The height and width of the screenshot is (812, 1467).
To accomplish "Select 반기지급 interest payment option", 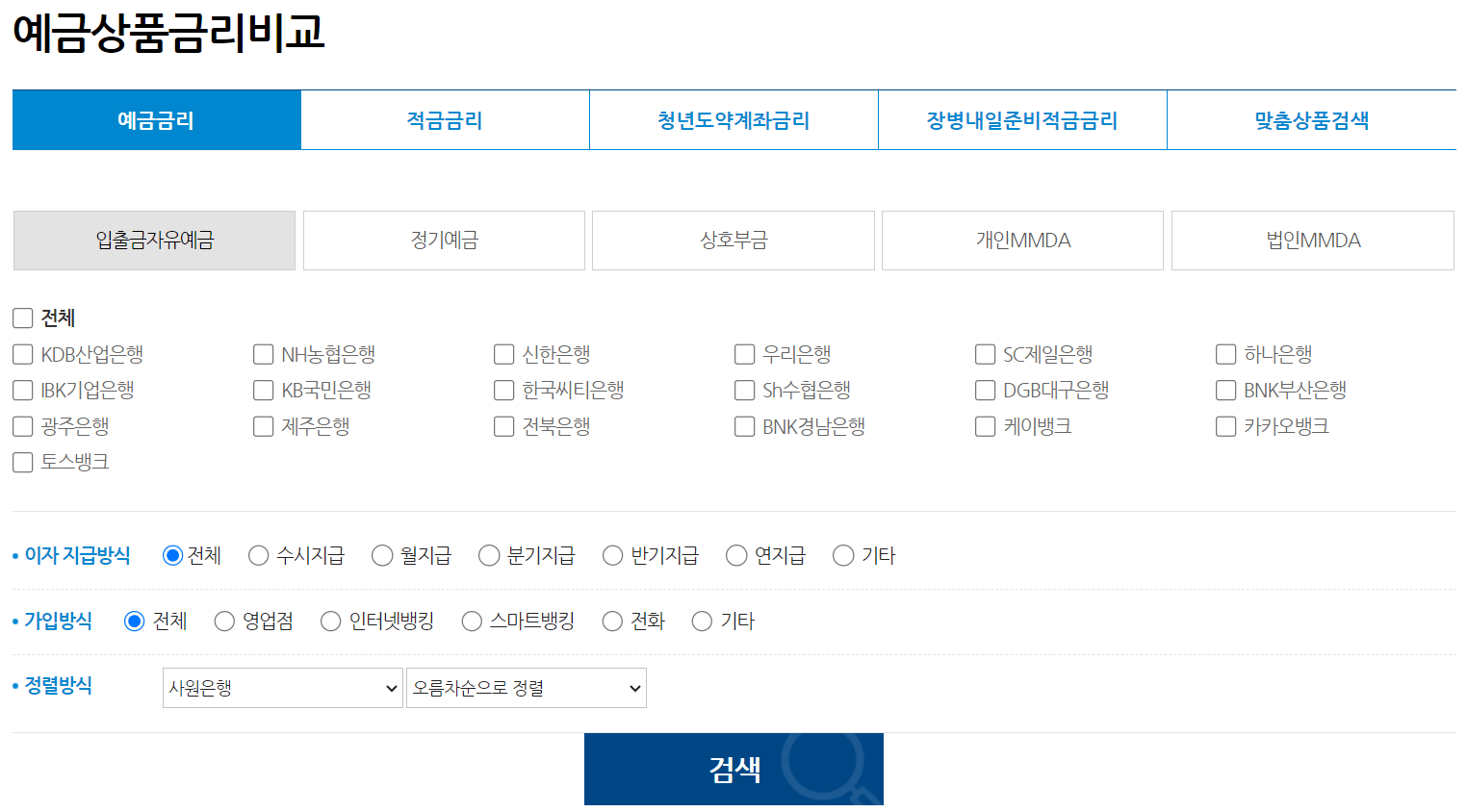I will click(x=613, y=556).
